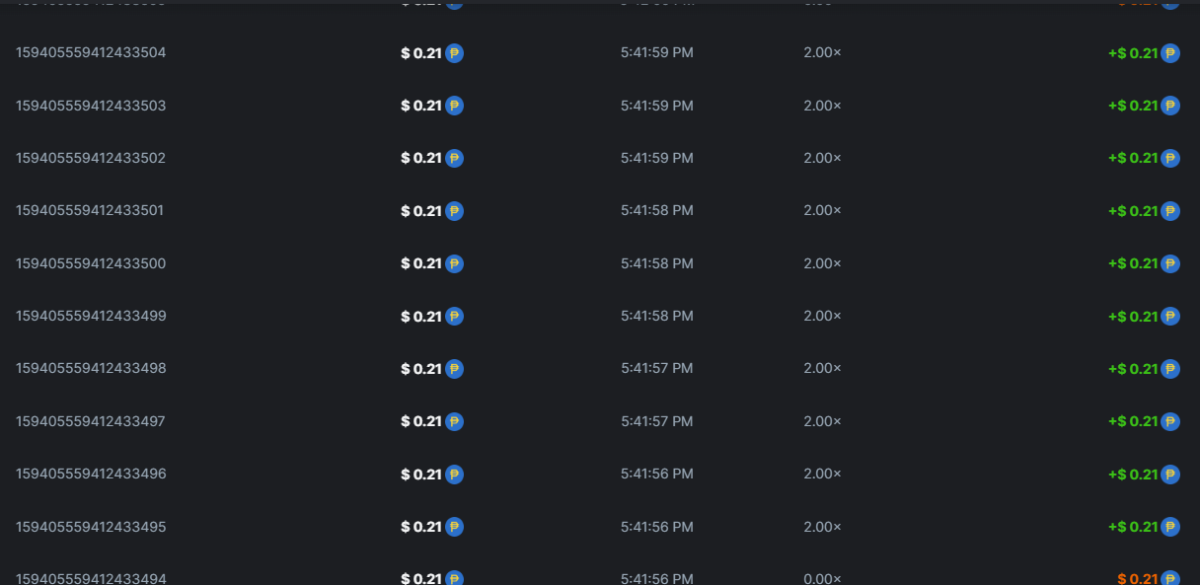Click the bet amount coin icon in row 159405559412433500

[x=454, y=264]
